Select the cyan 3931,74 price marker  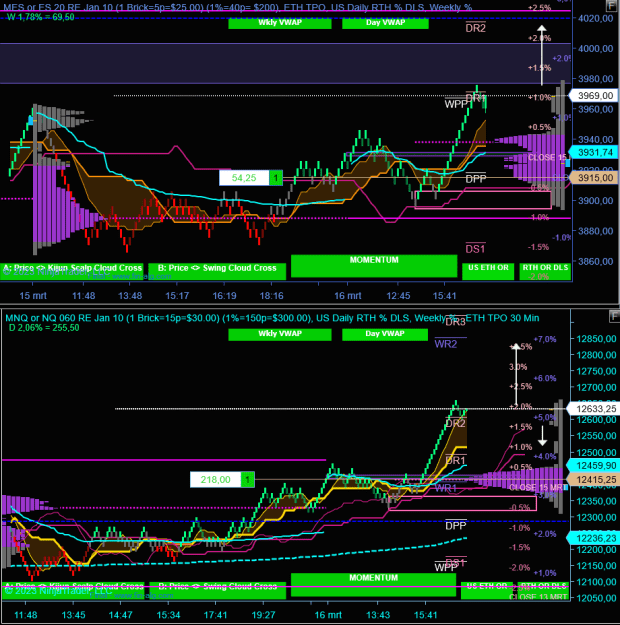593,152
